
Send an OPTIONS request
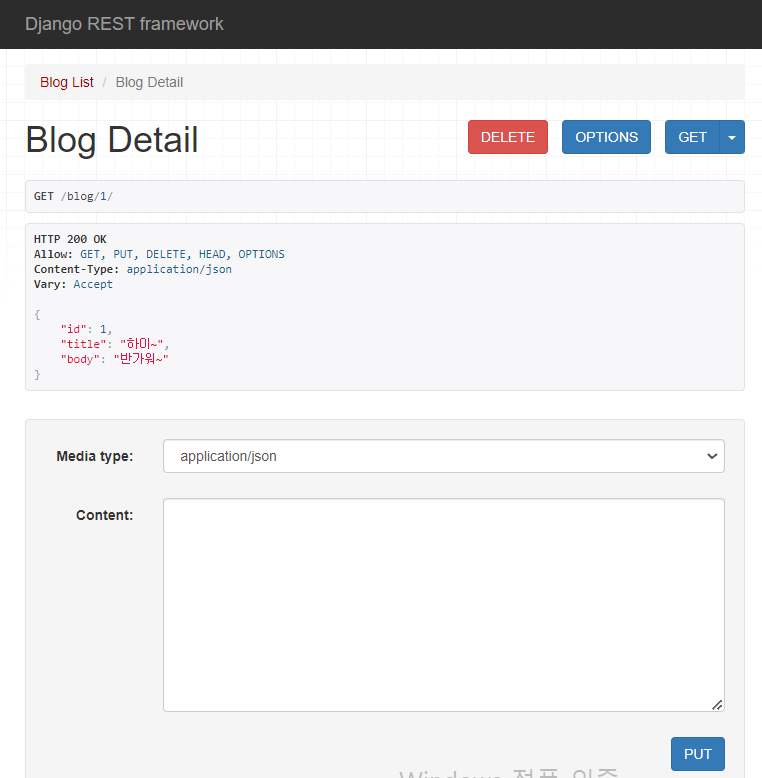click(606, 137)
